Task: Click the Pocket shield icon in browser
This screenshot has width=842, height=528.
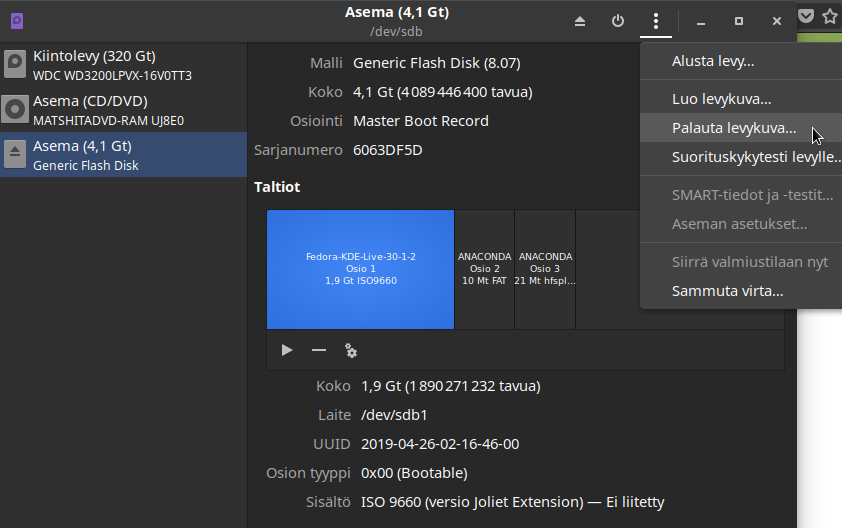Action: click(806, 16)
